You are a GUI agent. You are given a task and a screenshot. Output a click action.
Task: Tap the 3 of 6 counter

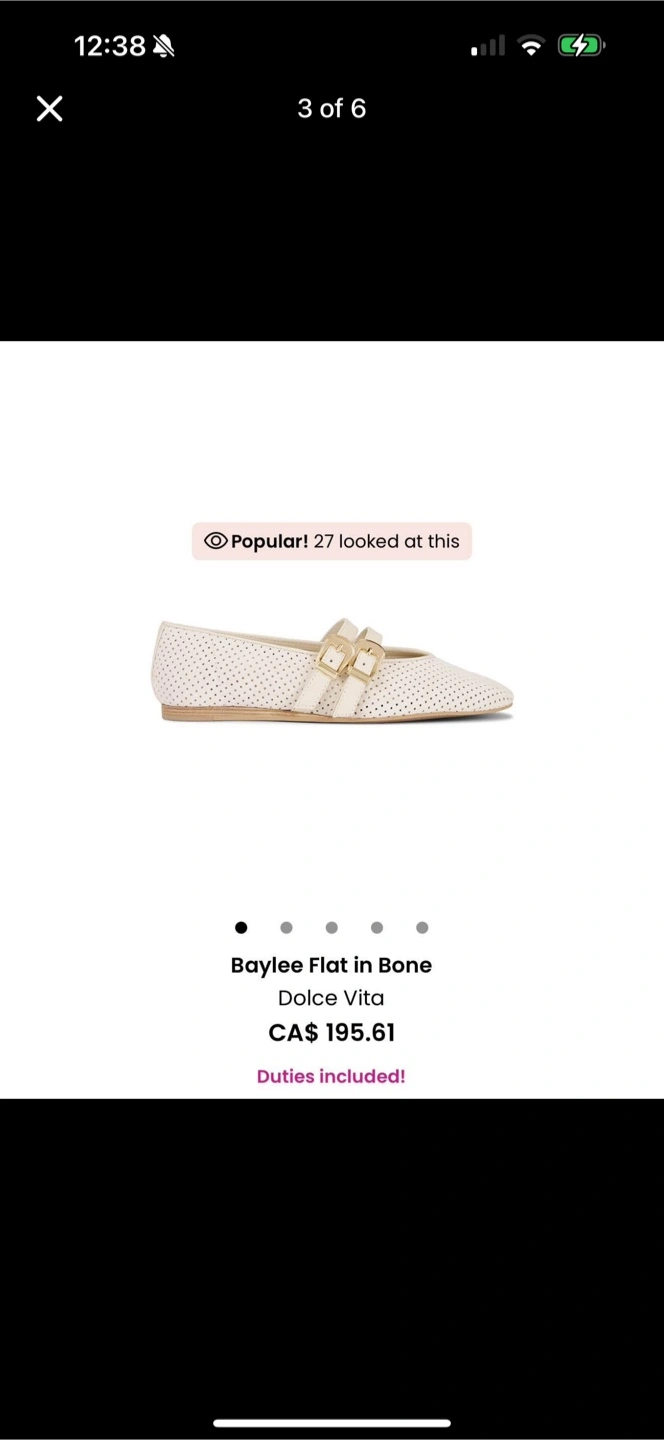tap(331, 109)
